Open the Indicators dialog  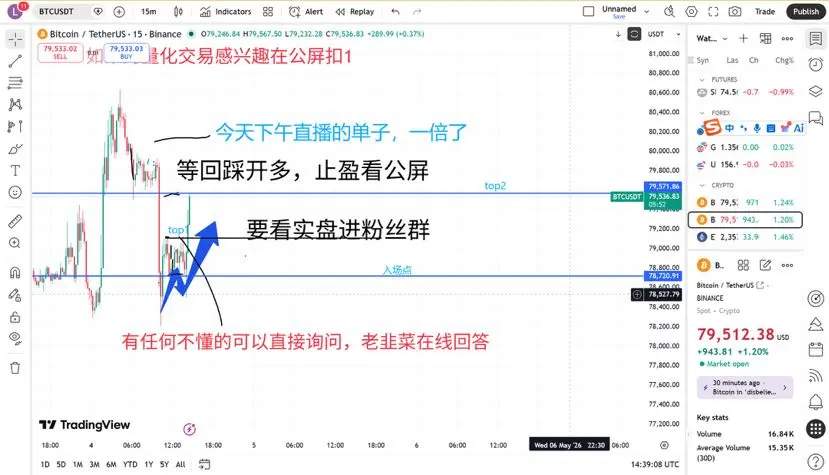[x=226, y=12]
